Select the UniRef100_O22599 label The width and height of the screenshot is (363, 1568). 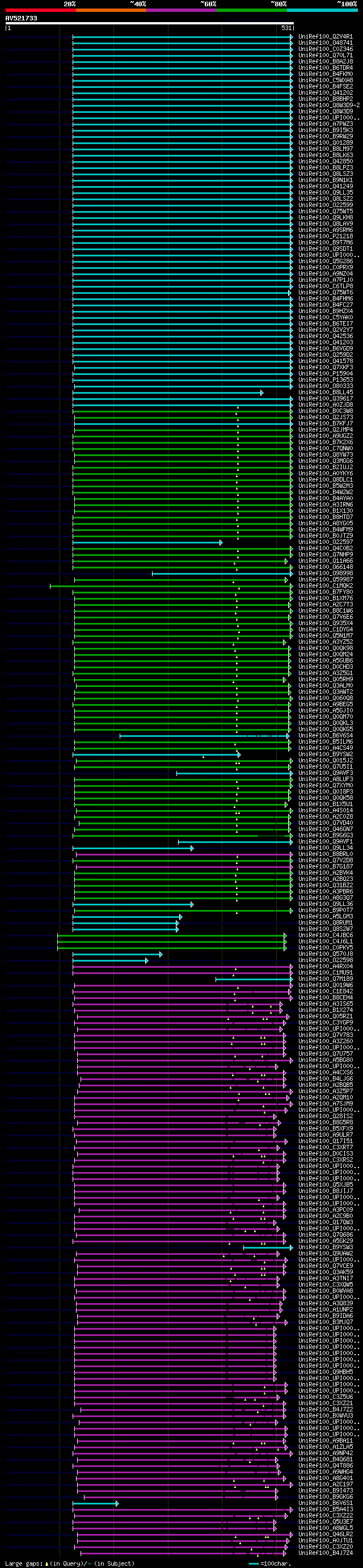pyautogui.click(x=325, y=205)
